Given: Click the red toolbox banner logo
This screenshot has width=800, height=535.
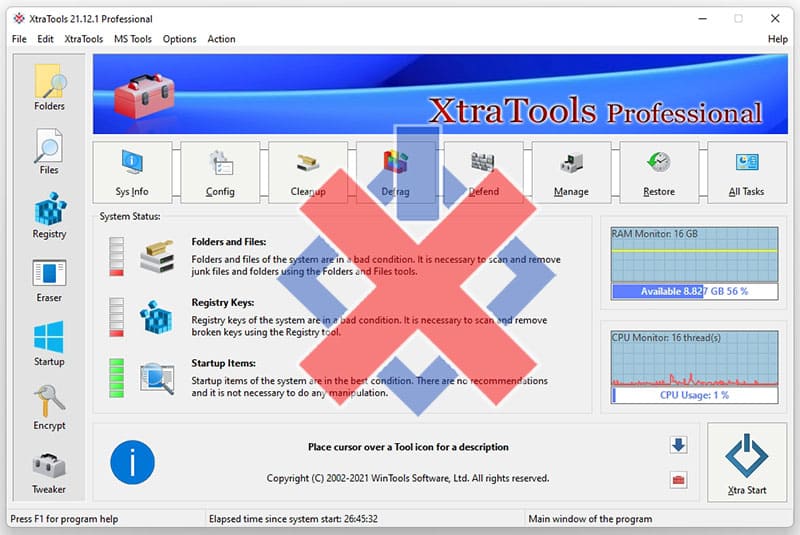Looking at the screenshot, I should [144, 95].
